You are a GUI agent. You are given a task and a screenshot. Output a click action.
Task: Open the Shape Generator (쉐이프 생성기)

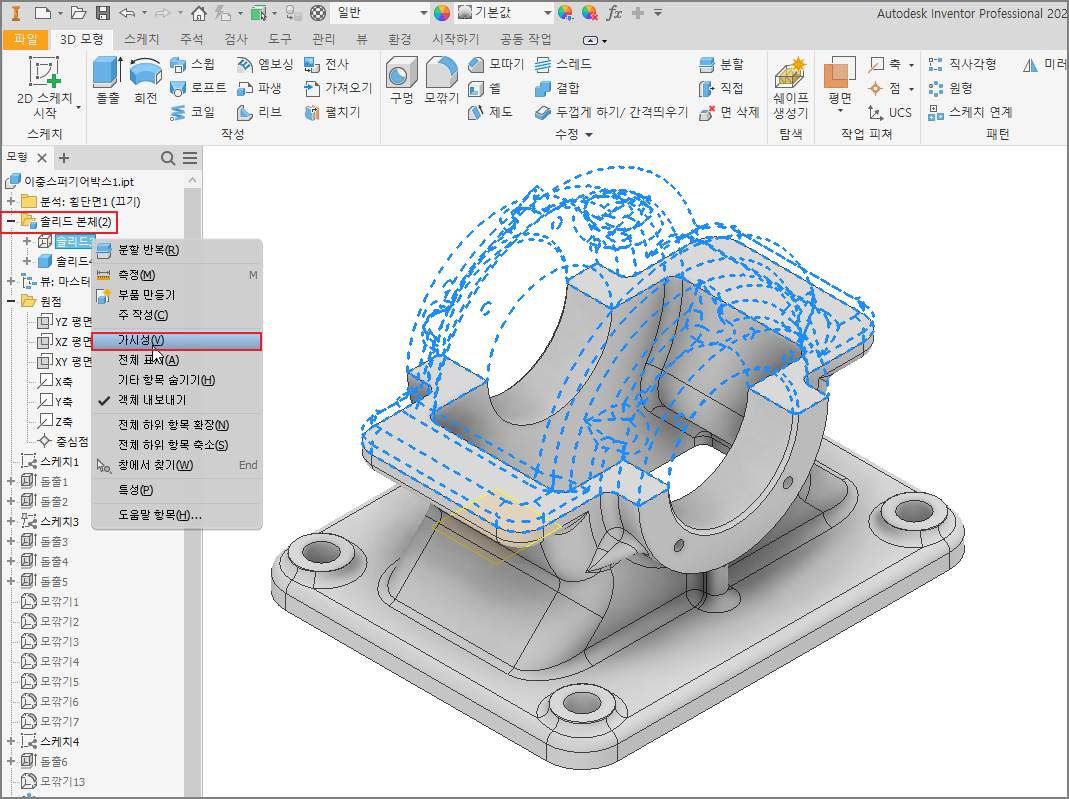click(791, 88)
